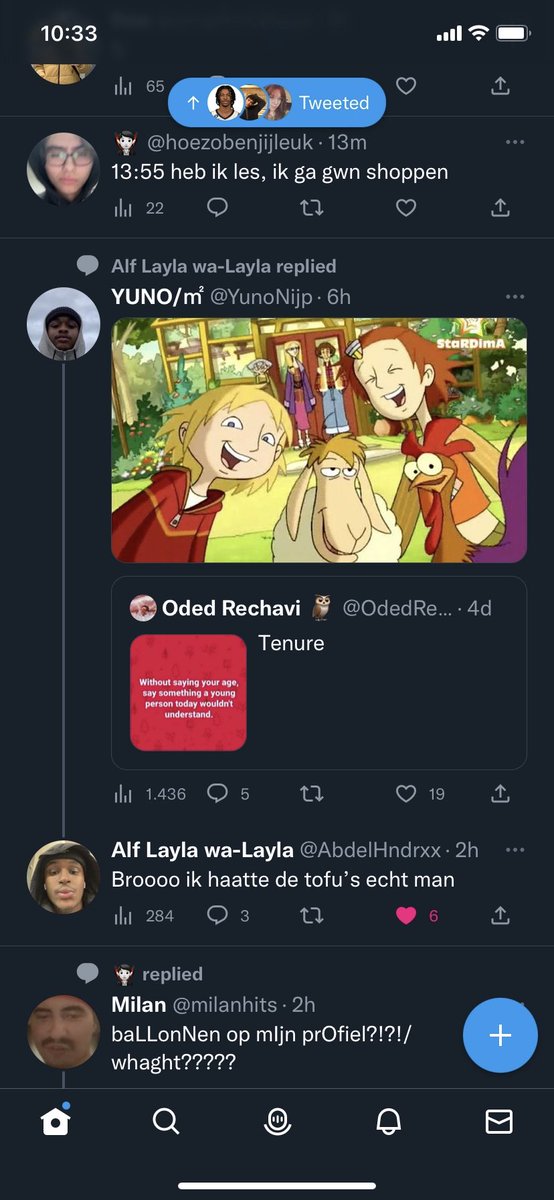Open the cartoon farm image

(x=319, y=440)
